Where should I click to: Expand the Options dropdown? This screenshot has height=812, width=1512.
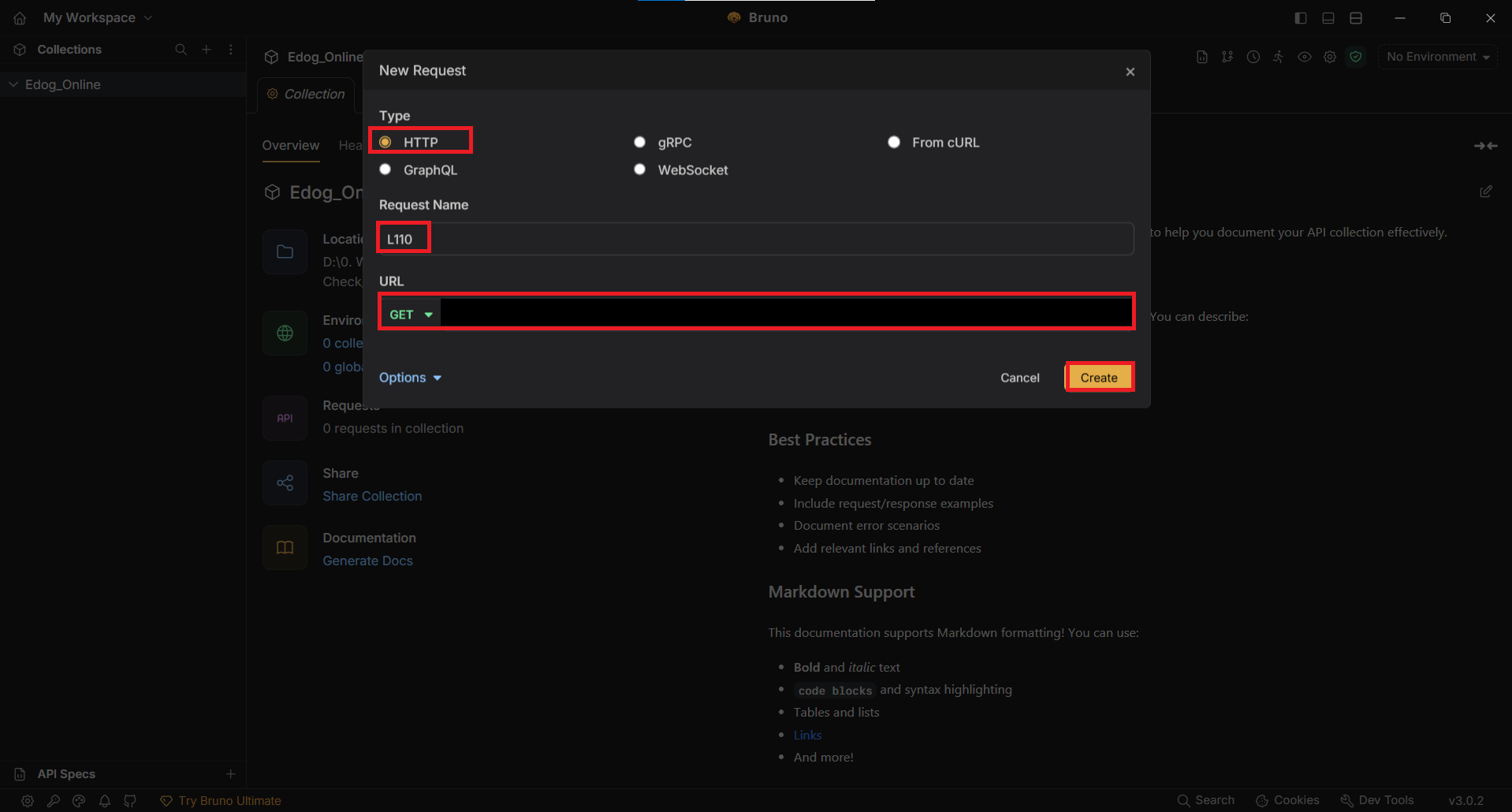click(410, 378)
